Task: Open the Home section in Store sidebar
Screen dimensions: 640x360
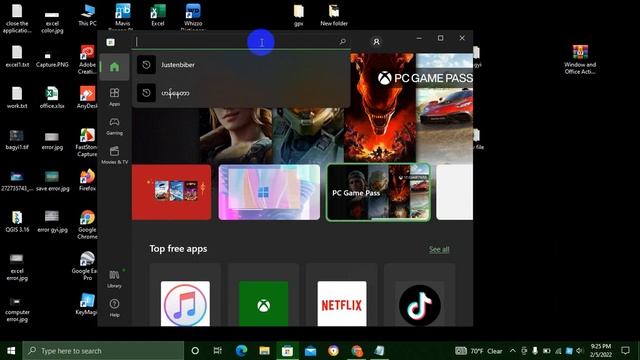Action: click(114, 67)
